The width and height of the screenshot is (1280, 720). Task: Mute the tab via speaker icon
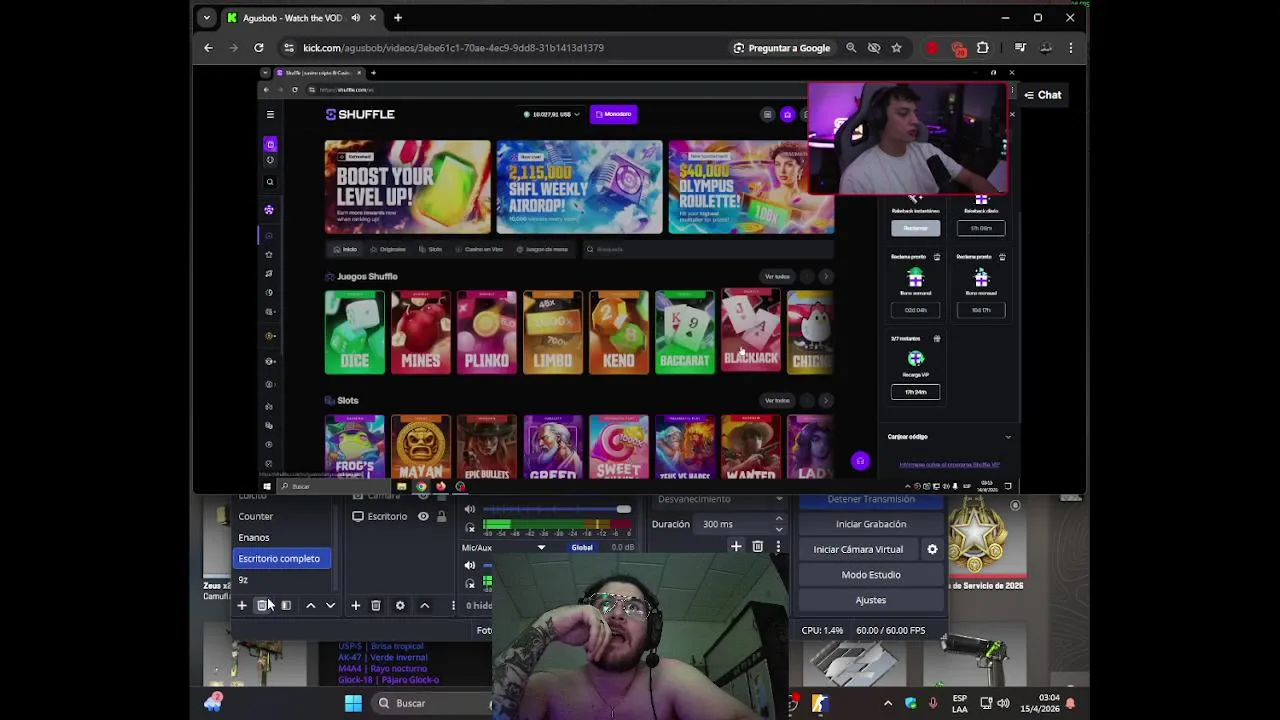point(356,18)
